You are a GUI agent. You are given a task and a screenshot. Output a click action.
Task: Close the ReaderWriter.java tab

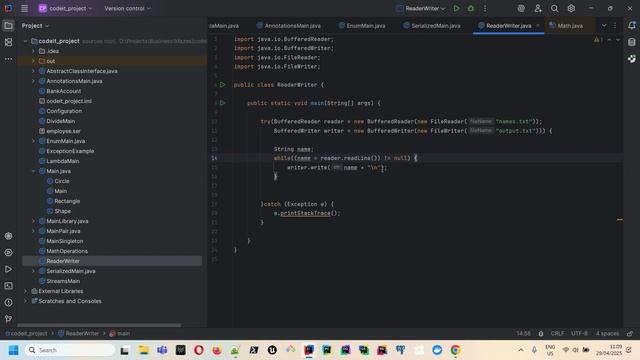click(538, 26)
